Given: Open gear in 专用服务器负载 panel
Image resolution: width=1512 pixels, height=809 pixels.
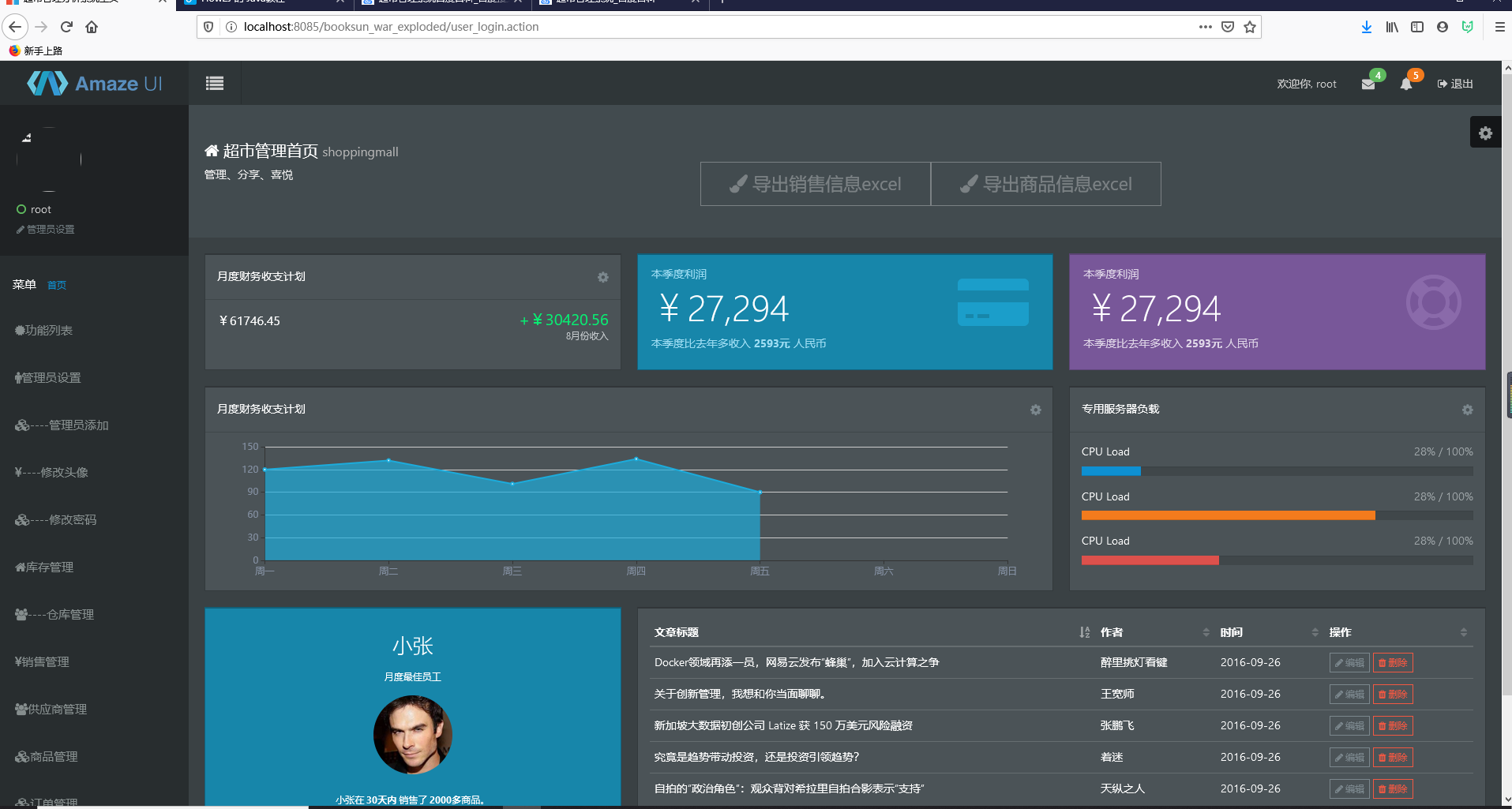Looking at the screenshot, I should tap(1467, 410).
